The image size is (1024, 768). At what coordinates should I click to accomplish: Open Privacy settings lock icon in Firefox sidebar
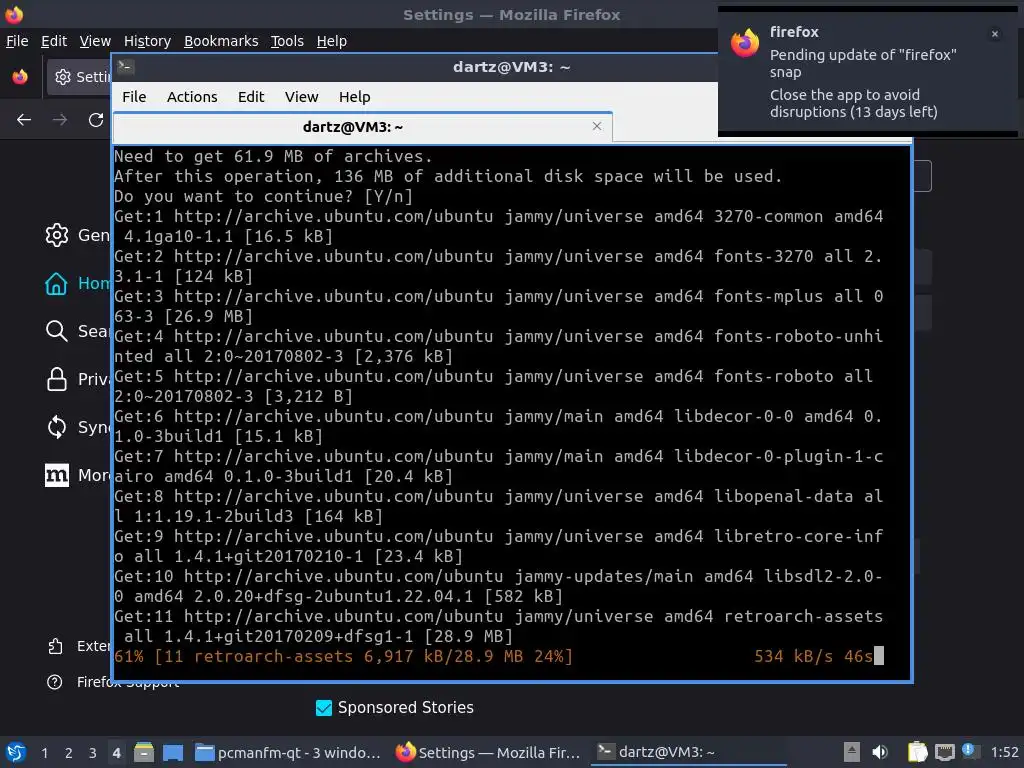(x=57, y=379)
